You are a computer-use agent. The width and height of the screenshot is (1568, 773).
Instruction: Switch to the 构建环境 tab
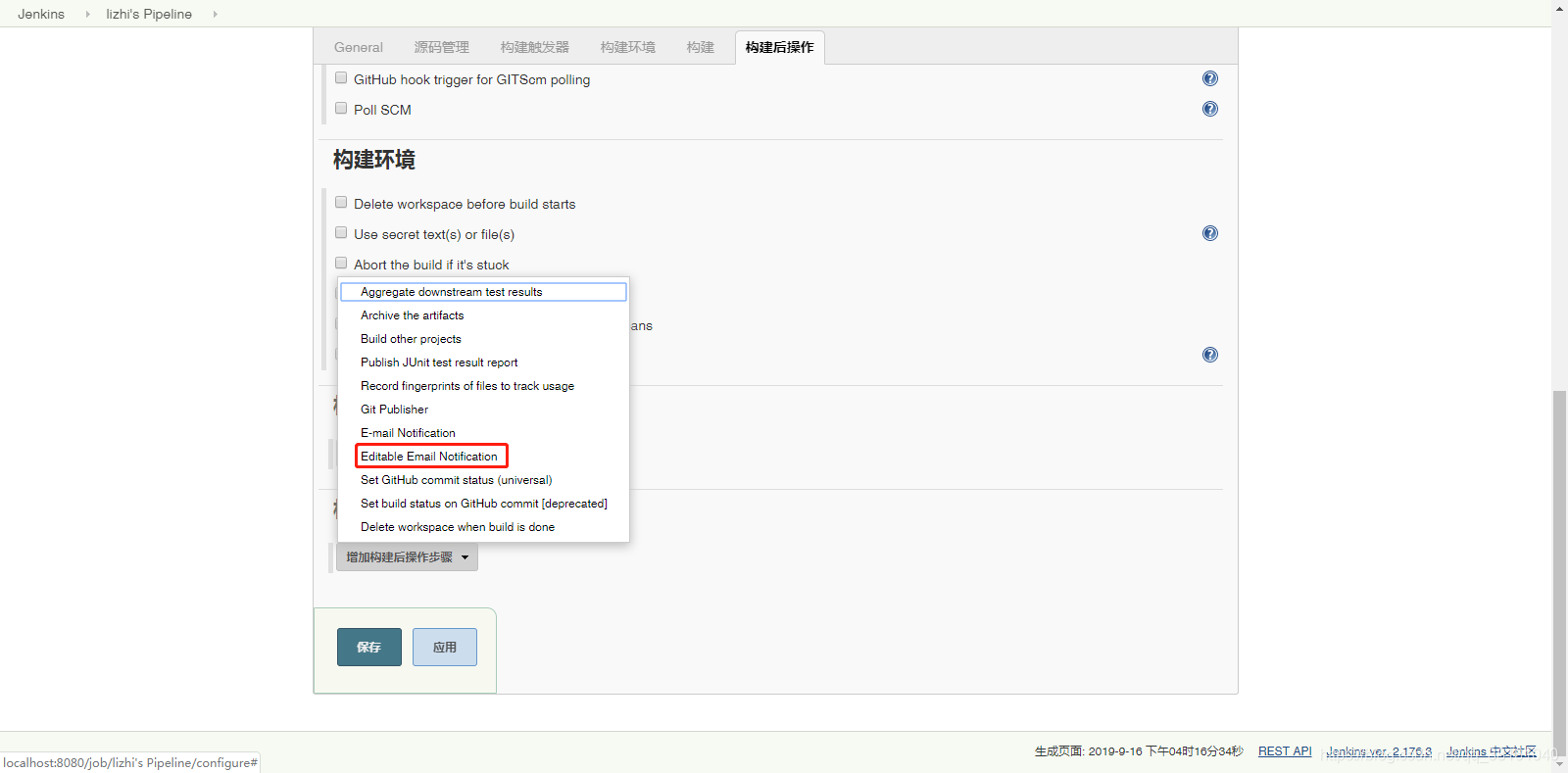coord(627,47)
